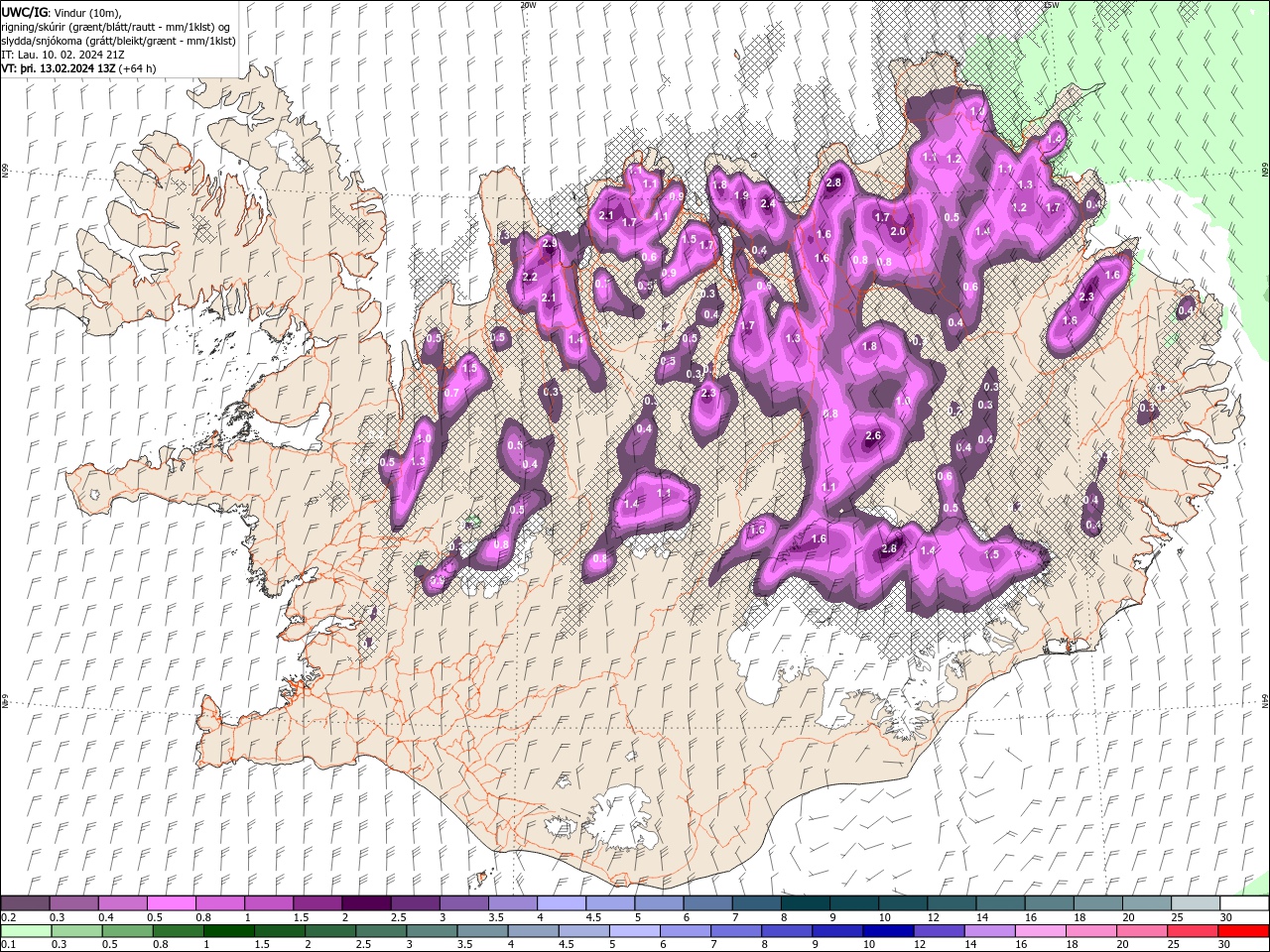Click the 2.6 precipitation value on the map

click(x=873, y=436)
